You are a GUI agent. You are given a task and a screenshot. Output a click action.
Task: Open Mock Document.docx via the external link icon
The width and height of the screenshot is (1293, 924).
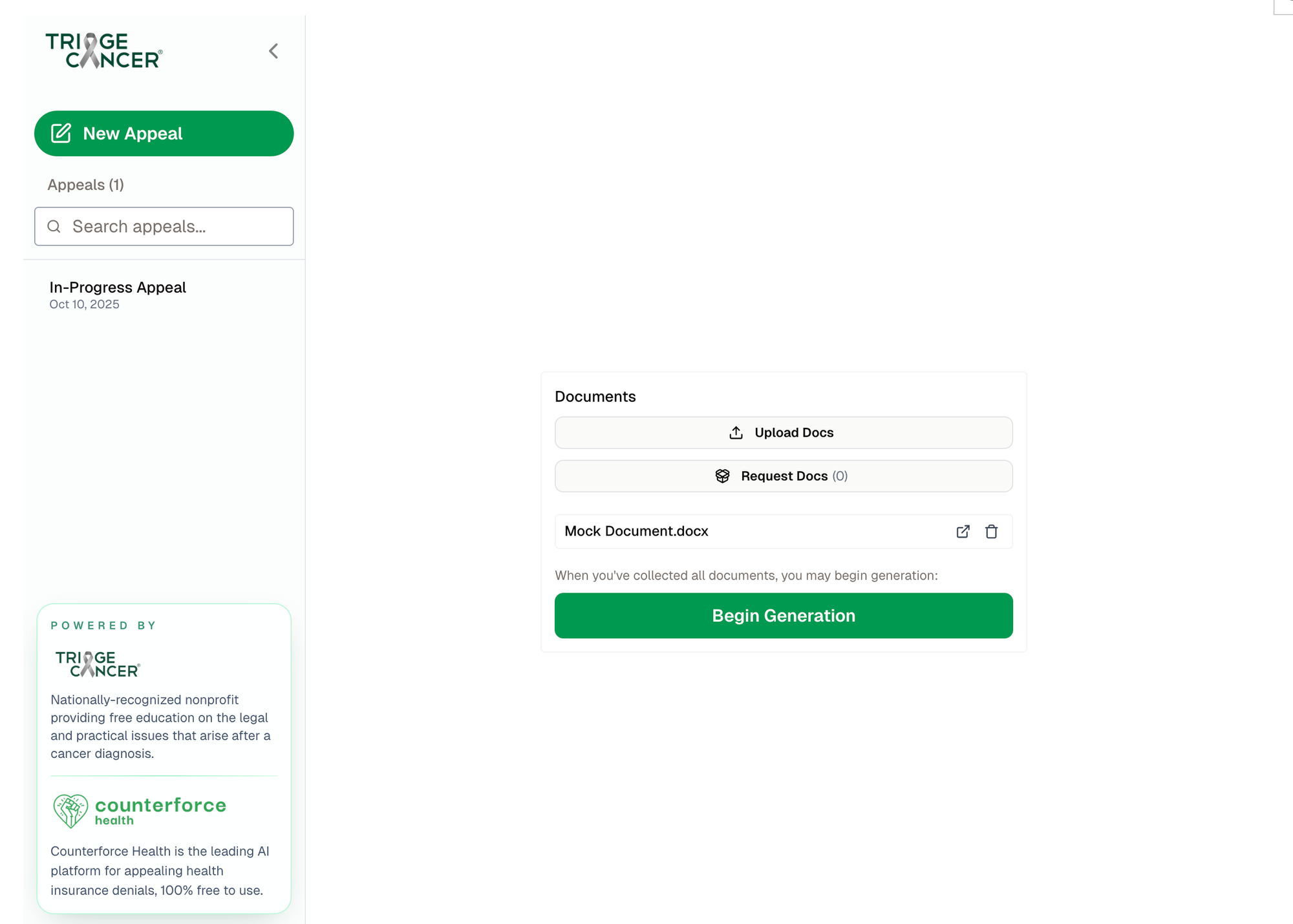pos(963,532)
